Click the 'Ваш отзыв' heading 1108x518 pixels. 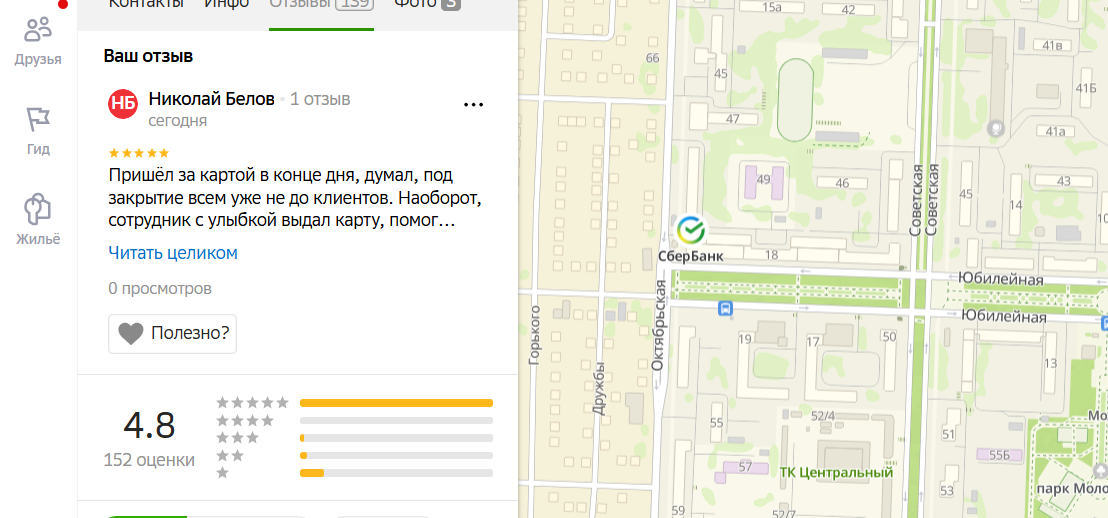pyautogui.click(x=148, y=56)
